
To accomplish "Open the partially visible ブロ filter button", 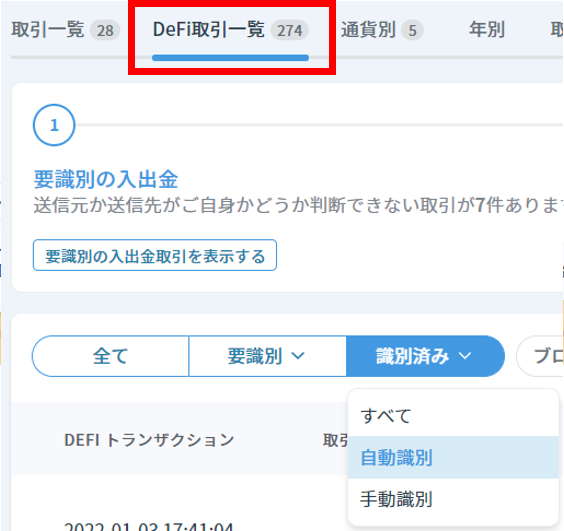I will 540,356.
